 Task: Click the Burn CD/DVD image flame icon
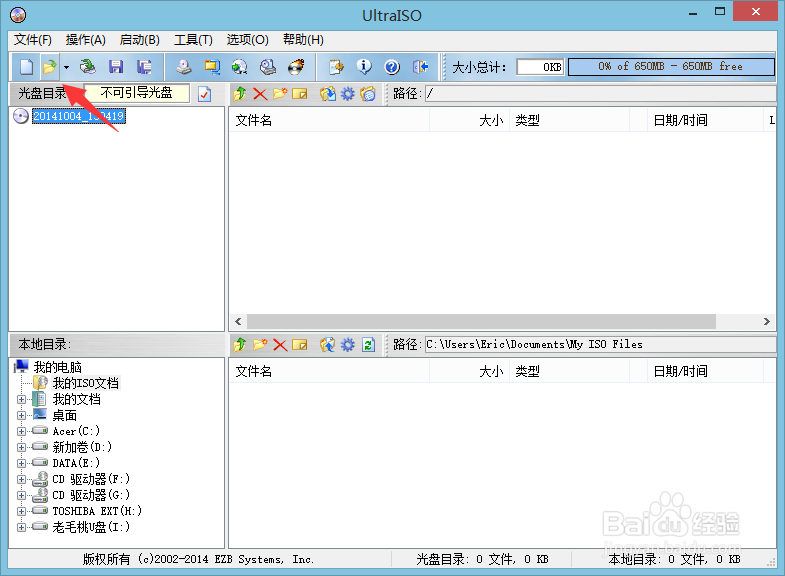(x=296, y=67)
